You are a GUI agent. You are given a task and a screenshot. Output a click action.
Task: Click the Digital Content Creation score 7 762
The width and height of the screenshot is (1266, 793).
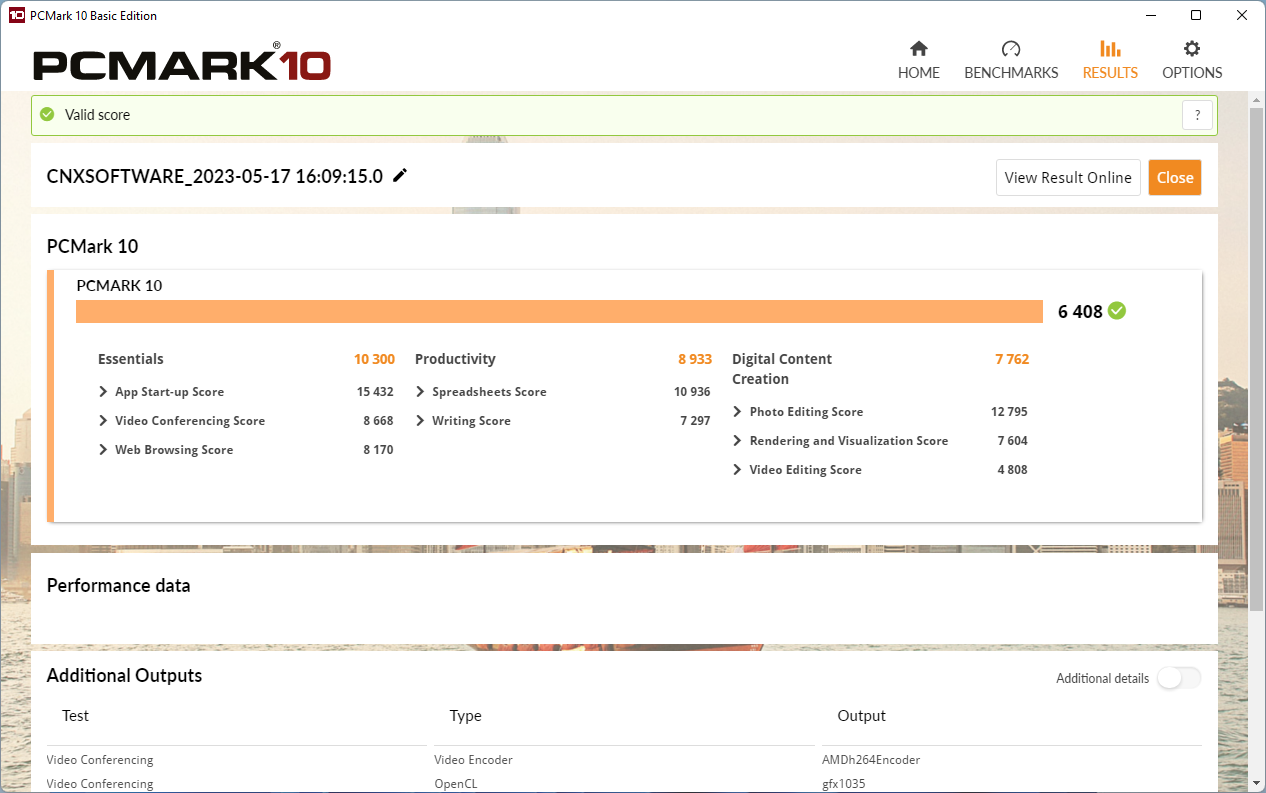tap(1012, 359)
